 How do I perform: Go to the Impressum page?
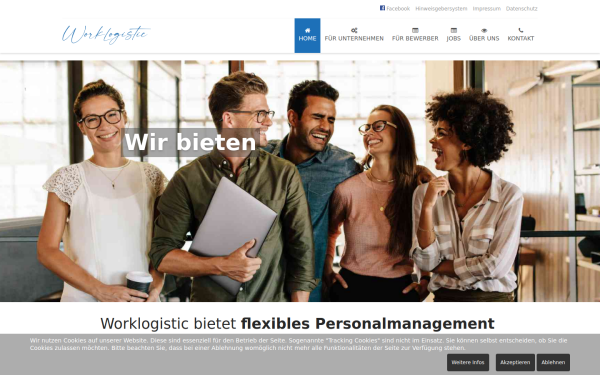(486, 8)
